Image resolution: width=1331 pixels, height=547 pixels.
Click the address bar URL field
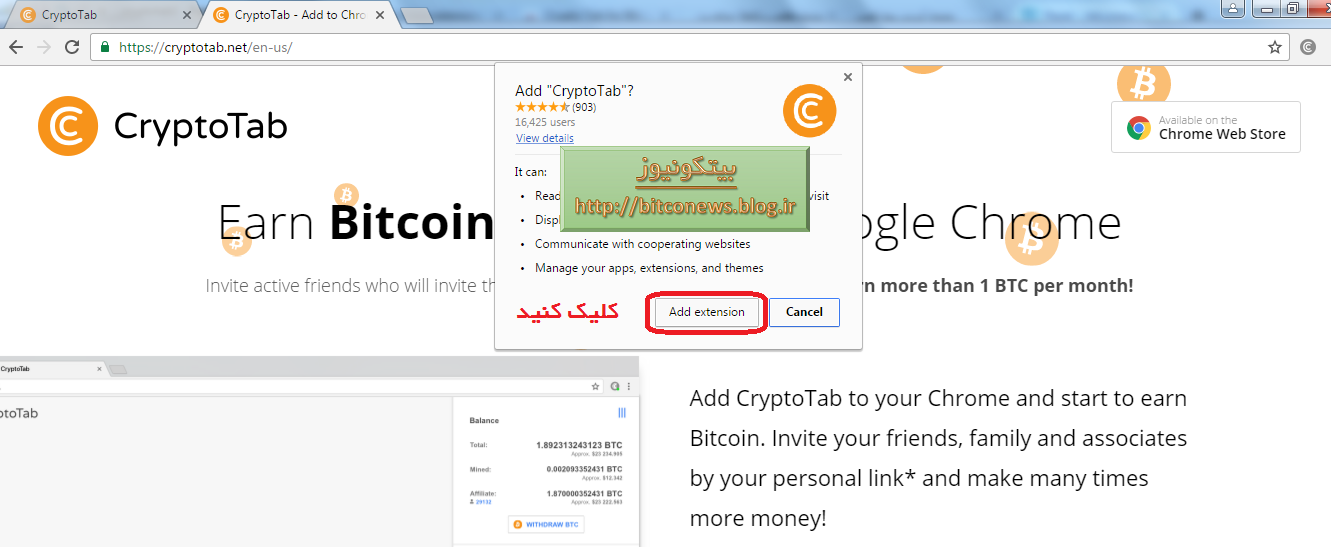click(x=680, y=47)
